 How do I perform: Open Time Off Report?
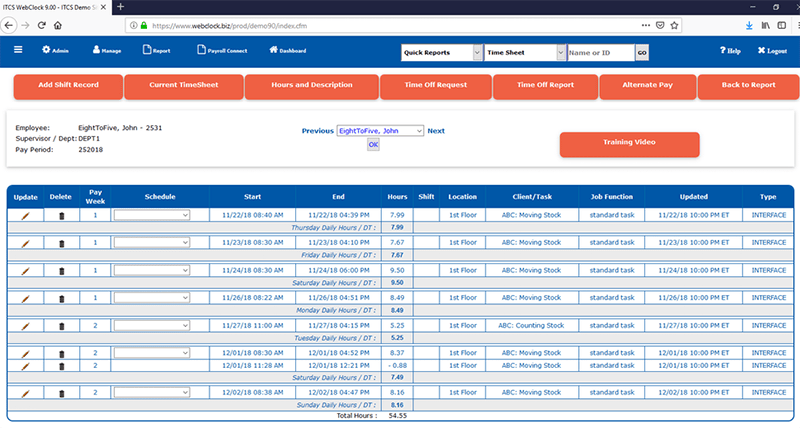pyautogui.click(x=545, y=86)
